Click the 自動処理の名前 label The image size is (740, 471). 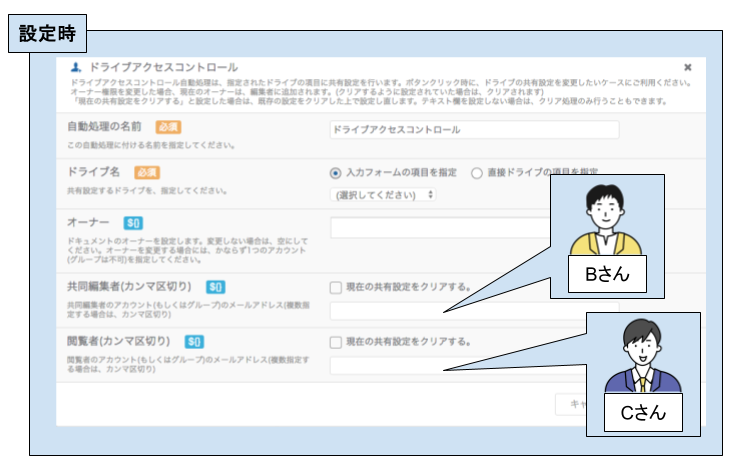pyautogui.click(x=104, y=126)
